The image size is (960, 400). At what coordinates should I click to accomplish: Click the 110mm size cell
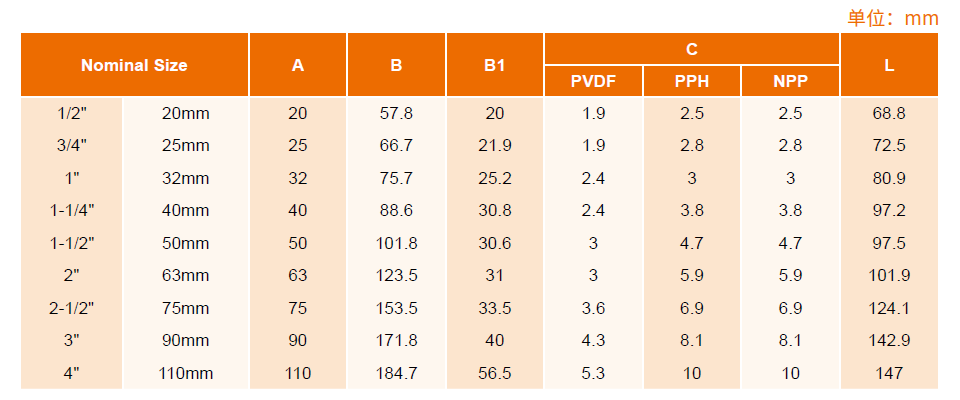(x=186, y=373)
